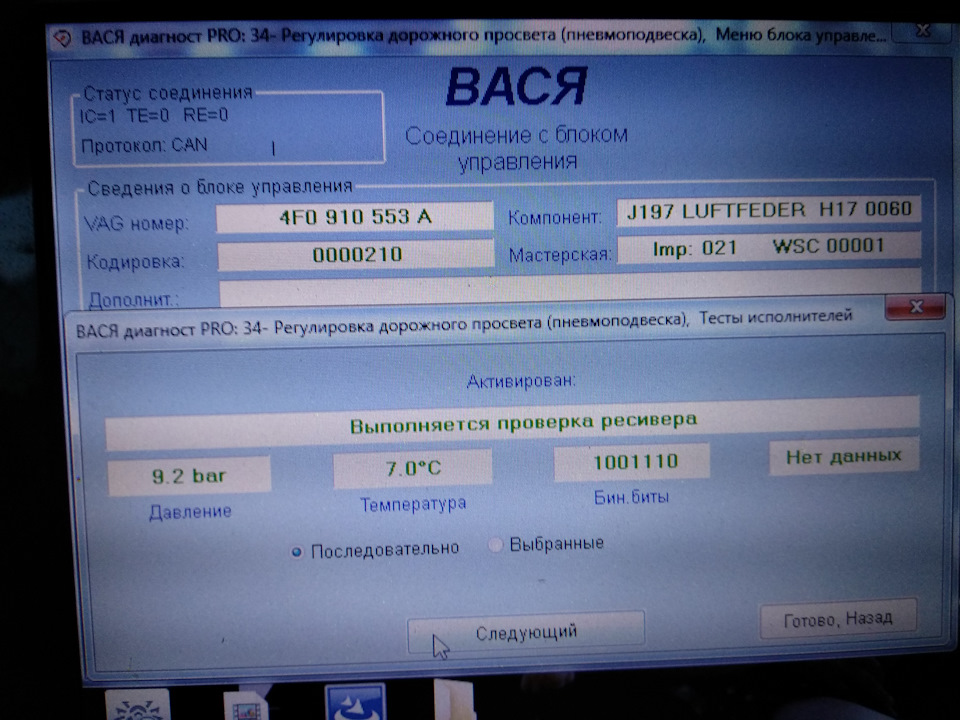Click the Следующий button
The height and width of the screenshot is (720, 960).
(526, 632)
